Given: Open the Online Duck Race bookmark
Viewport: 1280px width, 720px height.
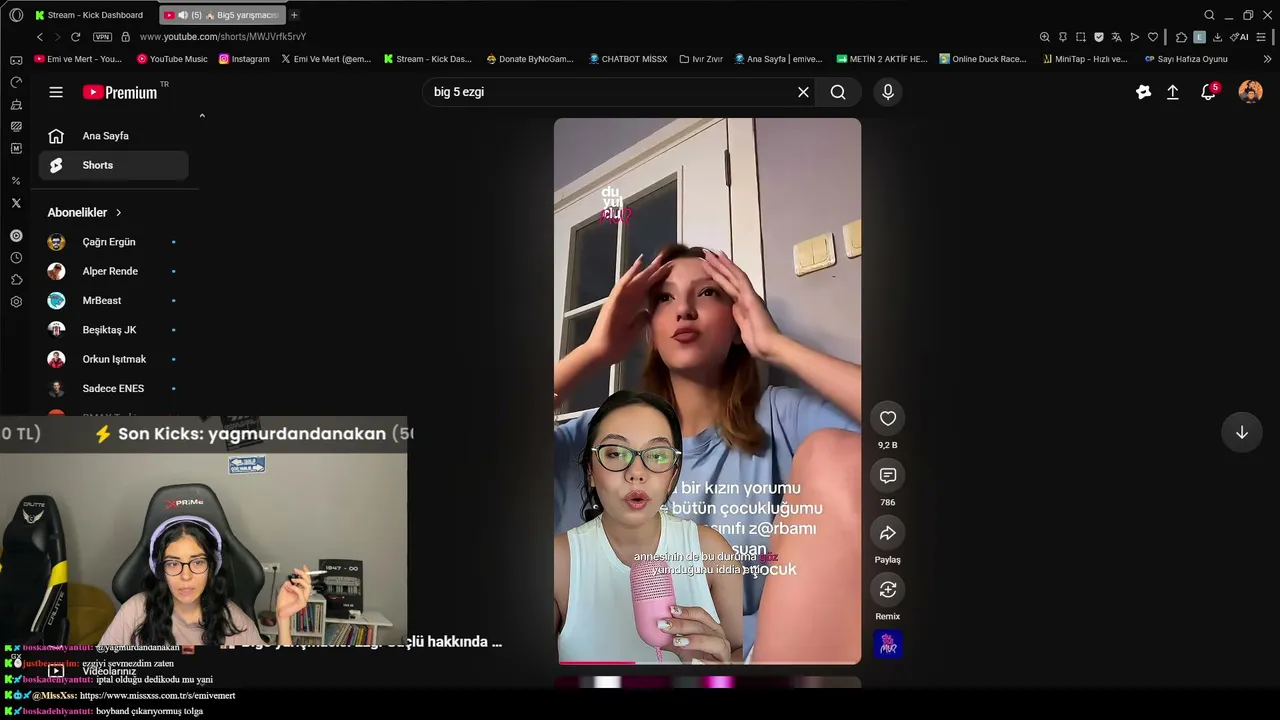Looking at the screenshot, I should (983, 59).
